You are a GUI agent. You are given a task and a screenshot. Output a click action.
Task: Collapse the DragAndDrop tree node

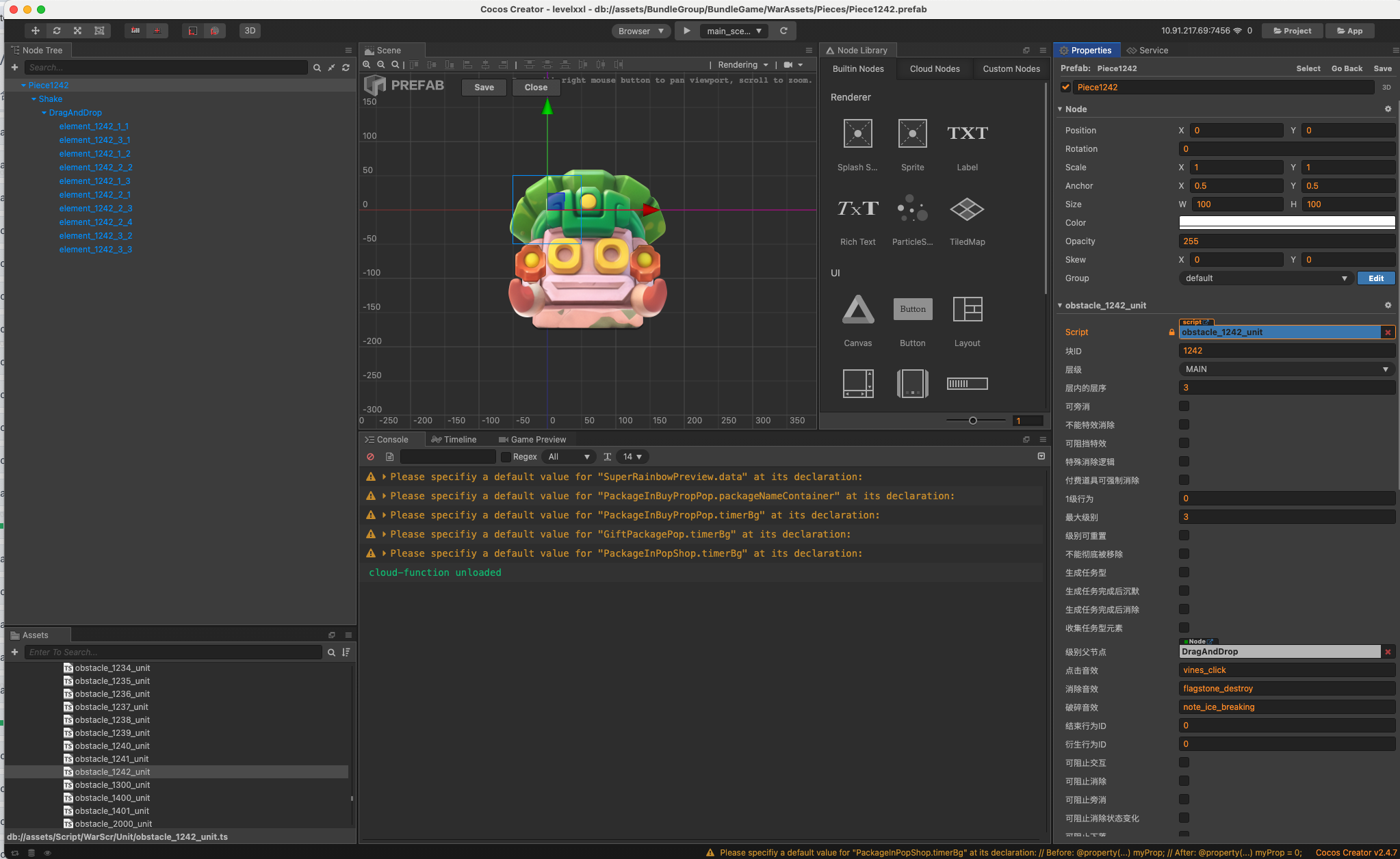pyautogui.click(x=44, y=113)
